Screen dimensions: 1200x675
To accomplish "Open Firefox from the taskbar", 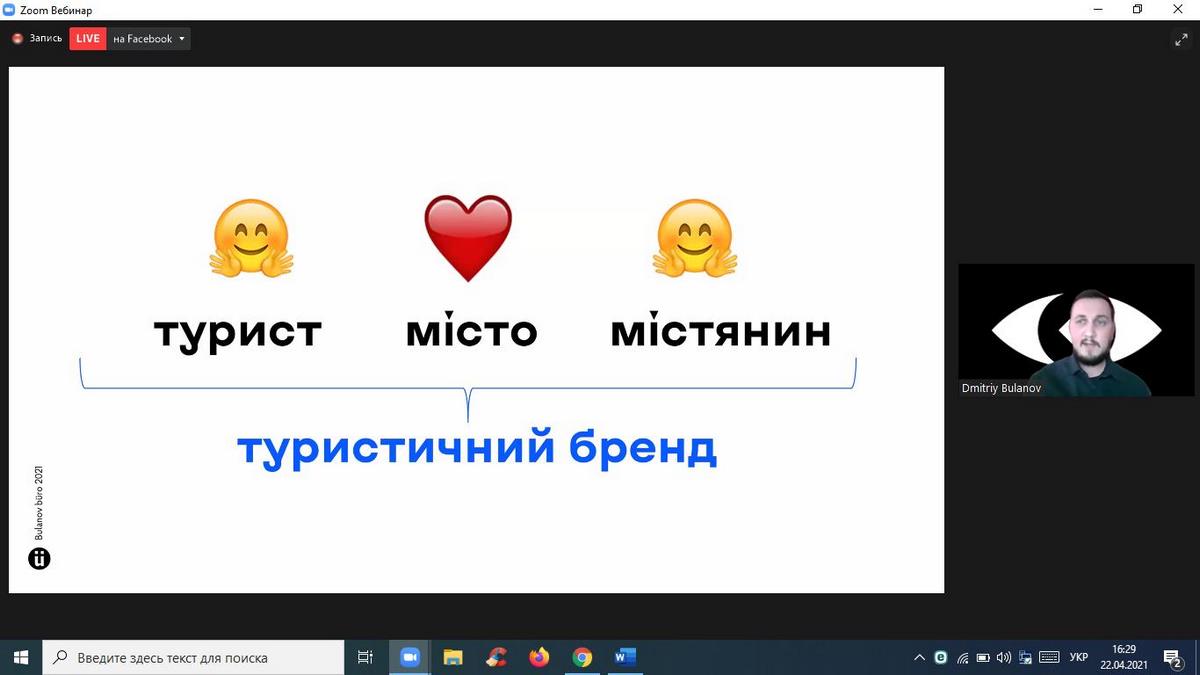I will (540, 657).
